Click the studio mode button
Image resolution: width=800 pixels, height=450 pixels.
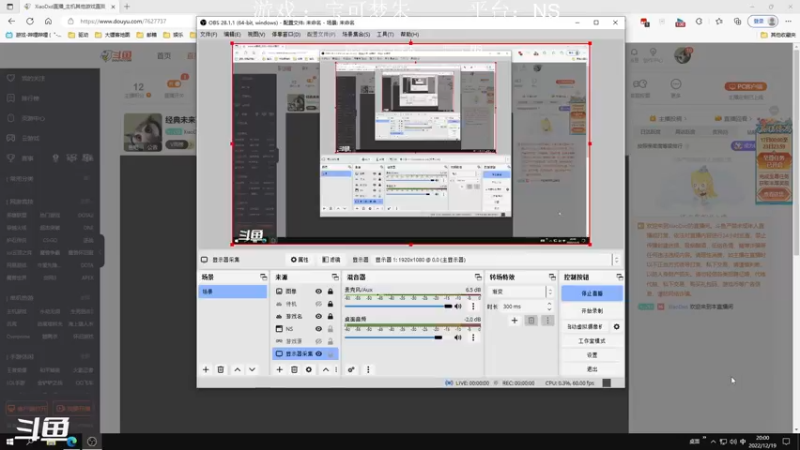592,341
